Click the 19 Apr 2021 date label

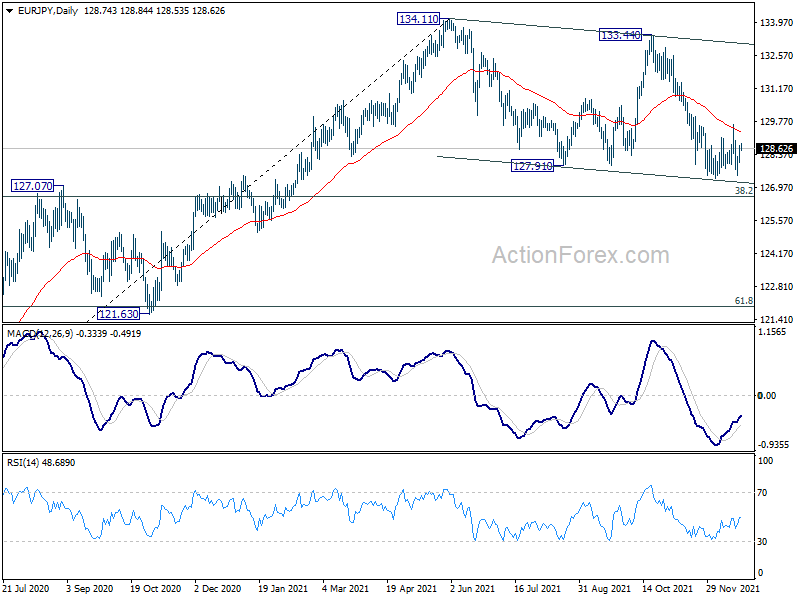(x=411, y=589)
